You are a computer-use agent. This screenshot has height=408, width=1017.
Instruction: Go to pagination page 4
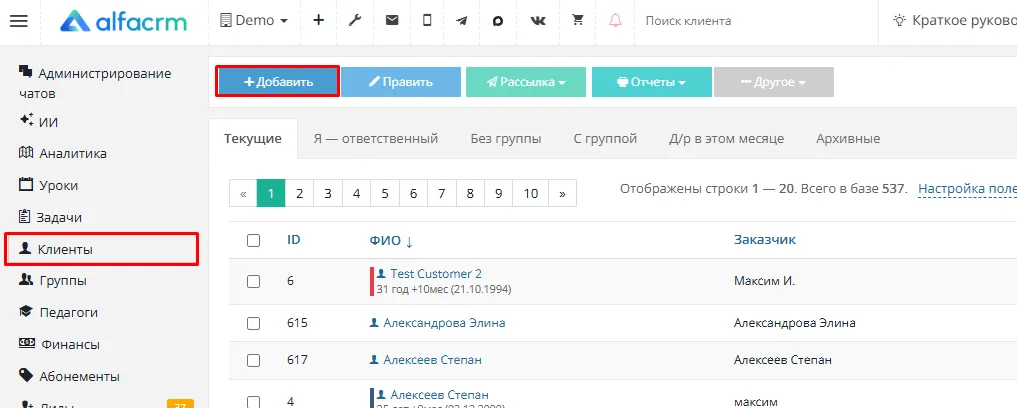[357, 193]
